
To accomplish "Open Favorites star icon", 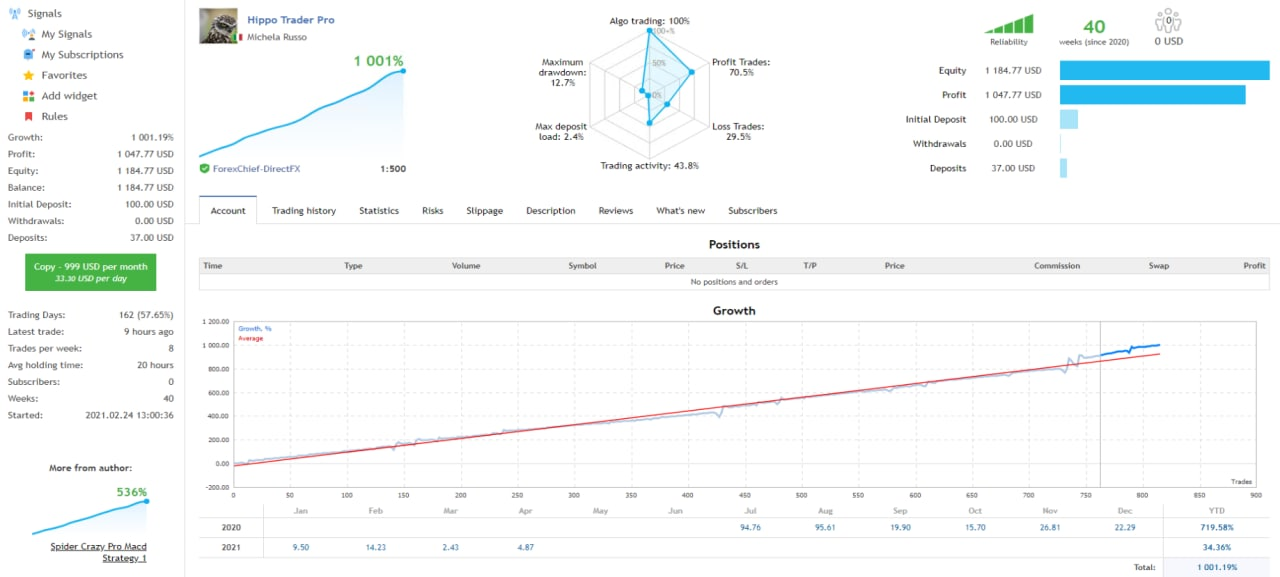I will pos(28,75).
